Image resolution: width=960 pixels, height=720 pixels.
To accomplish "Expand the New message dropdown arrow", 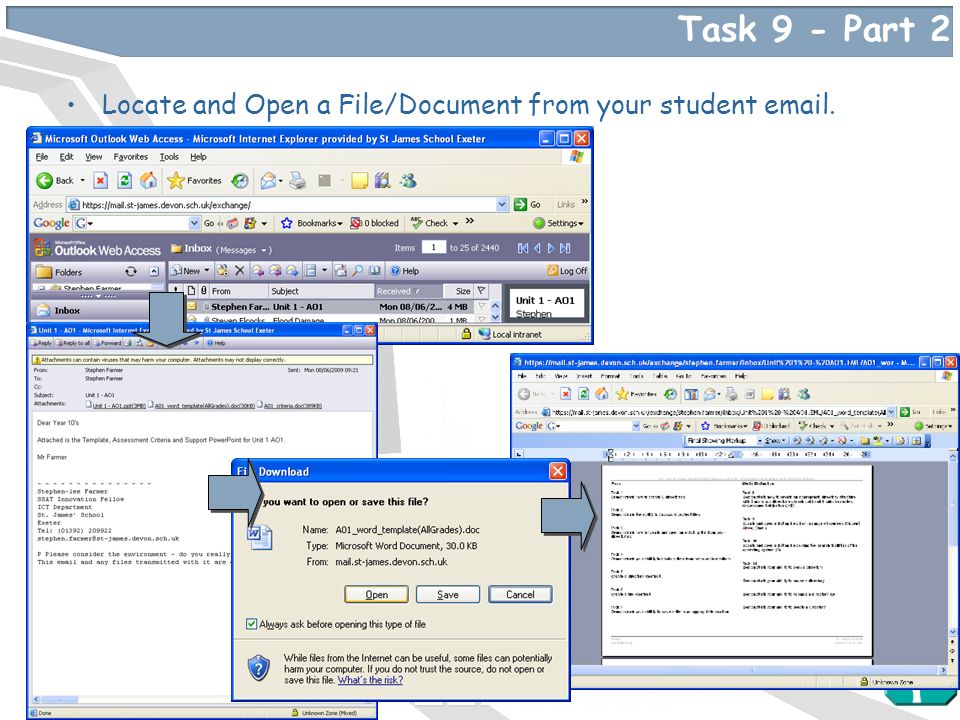I will pyautogui.click(x=207, y=271).
